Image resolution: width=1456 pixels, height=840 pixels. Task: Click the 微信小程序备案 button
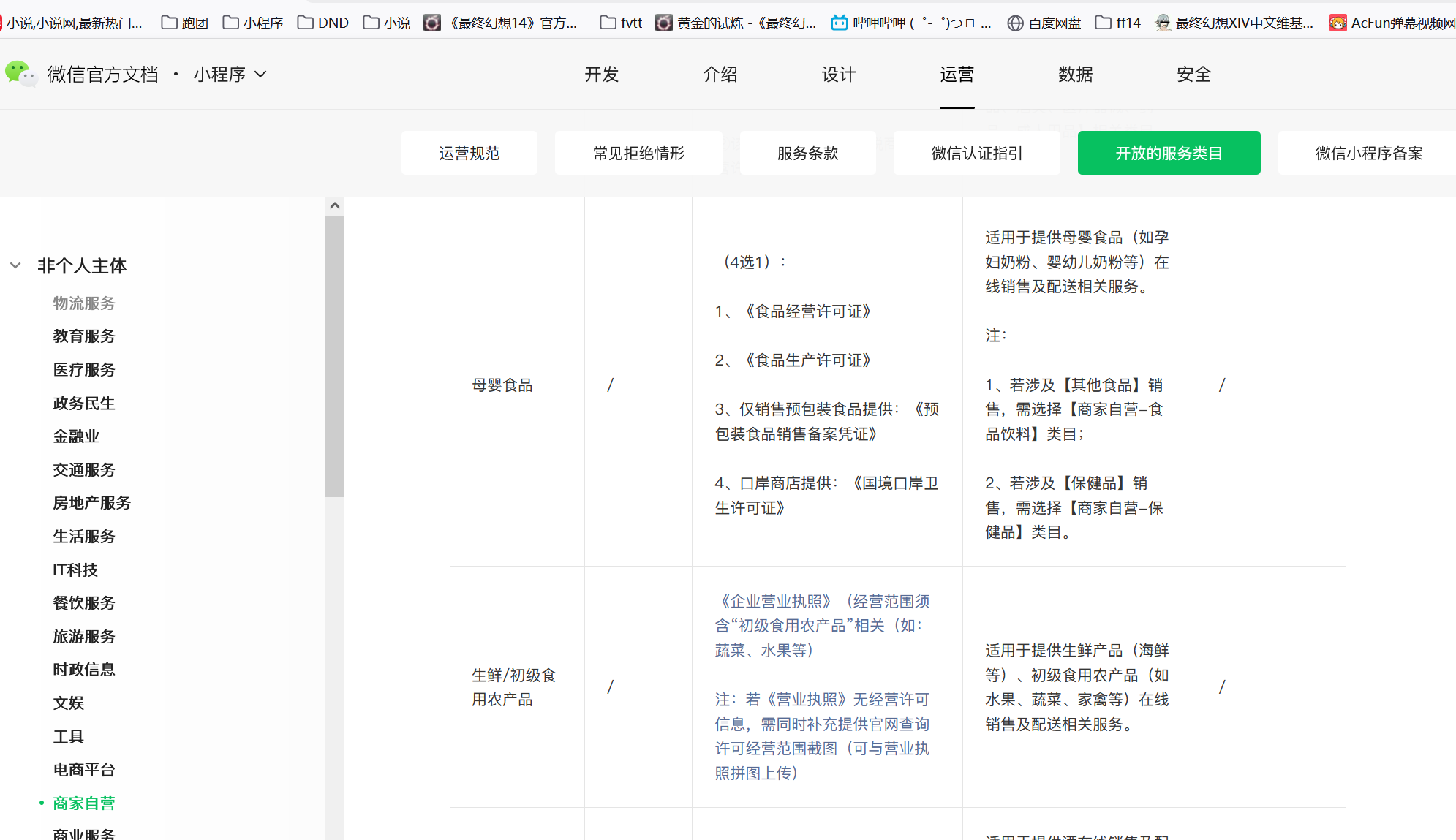point(1368,153)
